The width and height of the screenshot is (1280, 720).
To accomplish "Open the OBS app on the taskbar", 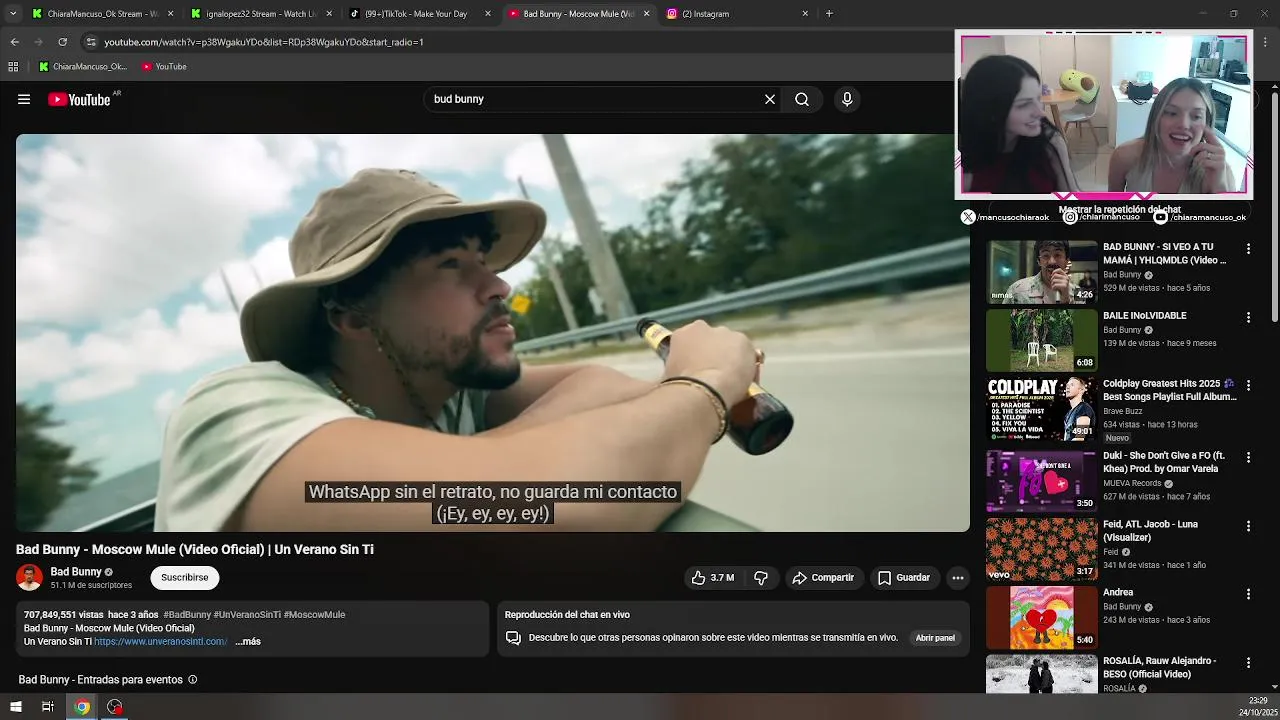I will (115, 707).
